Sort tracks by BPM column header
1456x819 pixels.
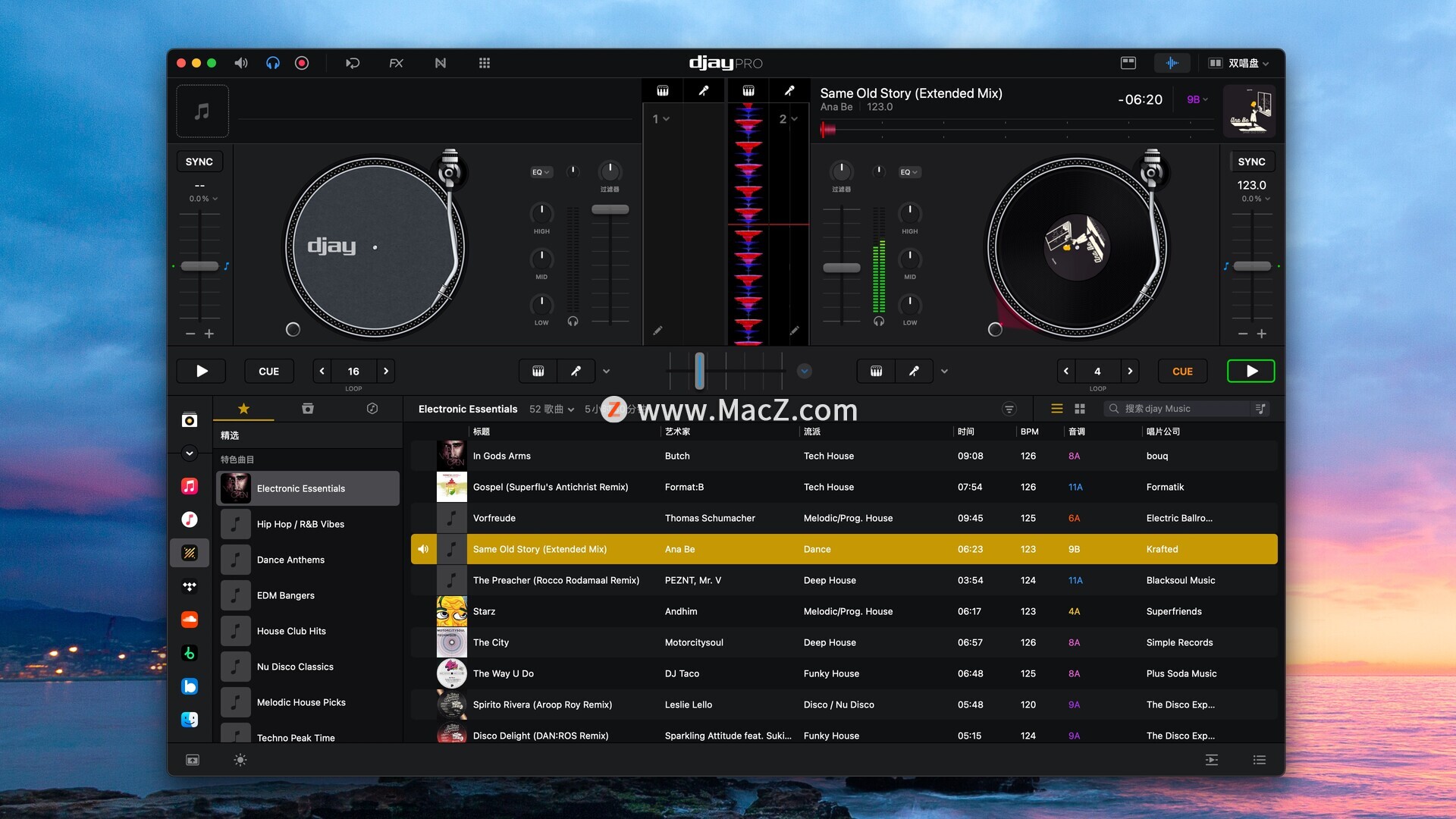(1029, 431)
